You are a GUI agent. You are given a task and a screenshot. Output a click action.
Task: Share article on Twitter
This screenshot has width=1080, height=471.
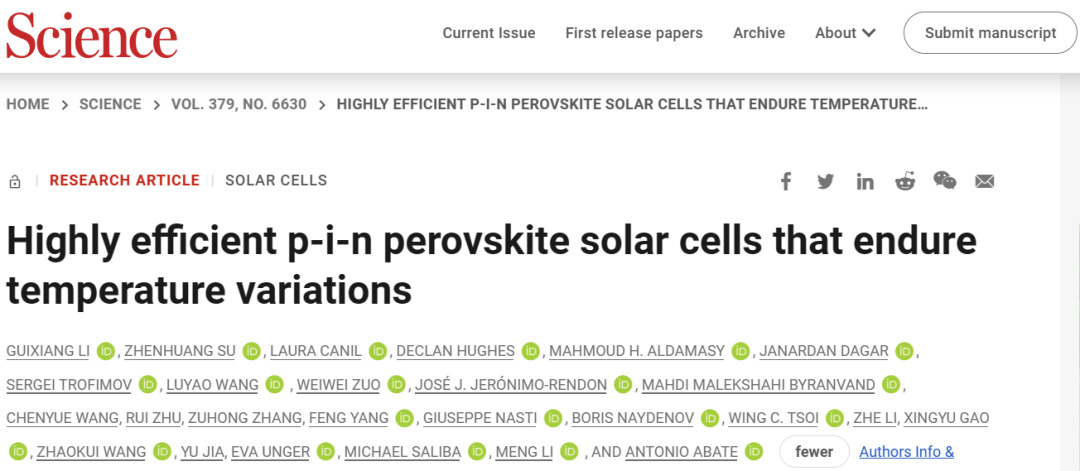coord(825,182)
